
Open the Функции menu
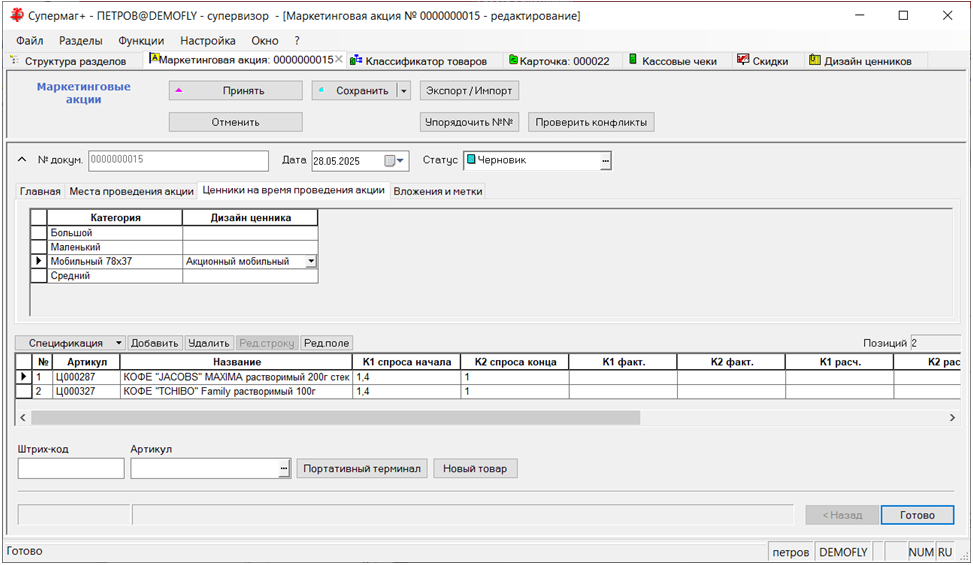point(141,41)
